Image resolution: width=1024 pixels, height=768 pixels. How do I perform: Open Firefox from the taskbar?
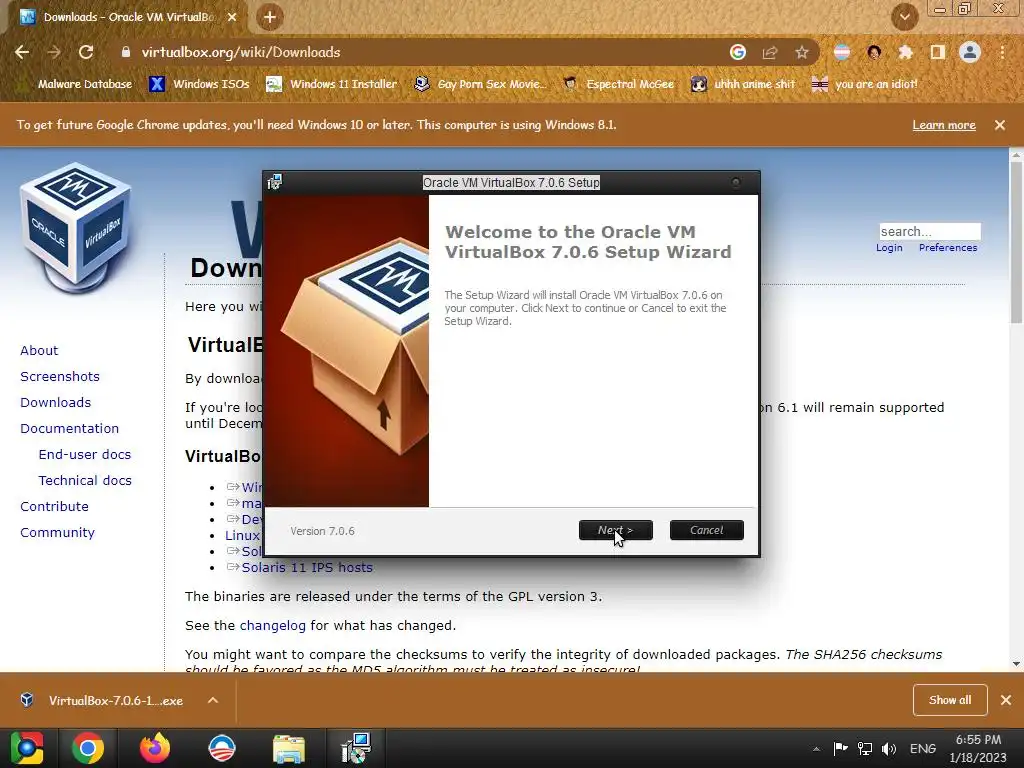click(155, 748)
